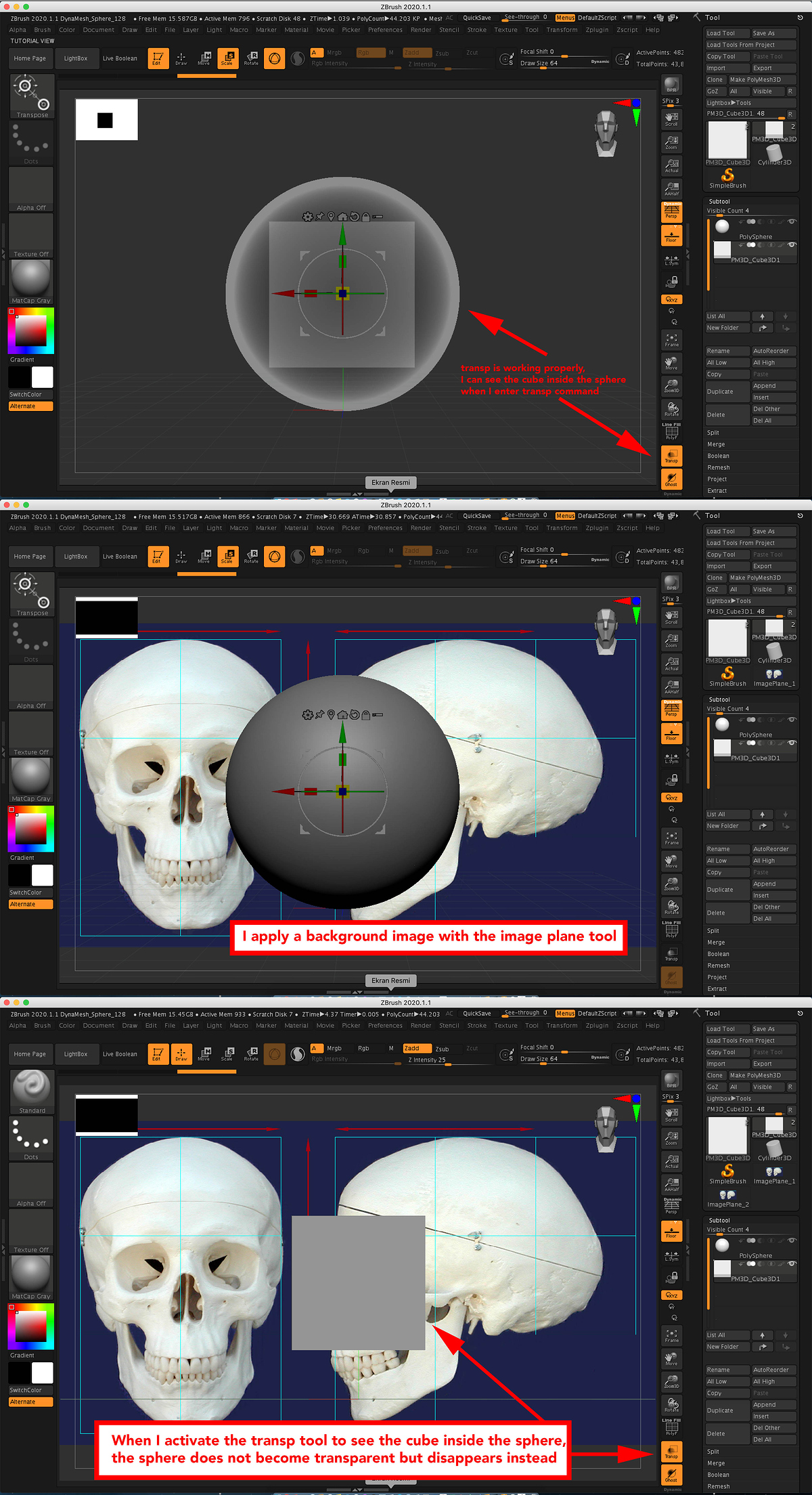This screenshot has width=812, height=1495.
Task: Toggle Persp button in bottom screenshot
Action: click(x=671, y=1207)
